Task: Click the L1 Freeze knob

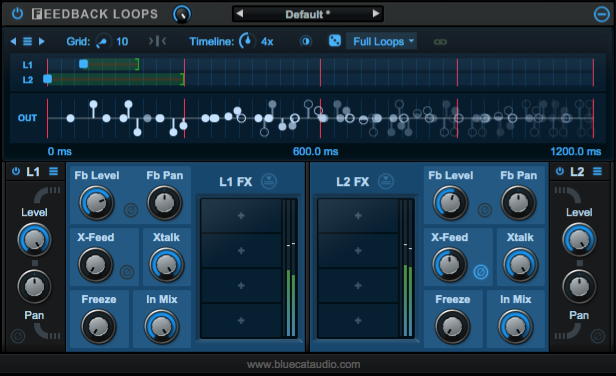Action: [x=99, y=326]
